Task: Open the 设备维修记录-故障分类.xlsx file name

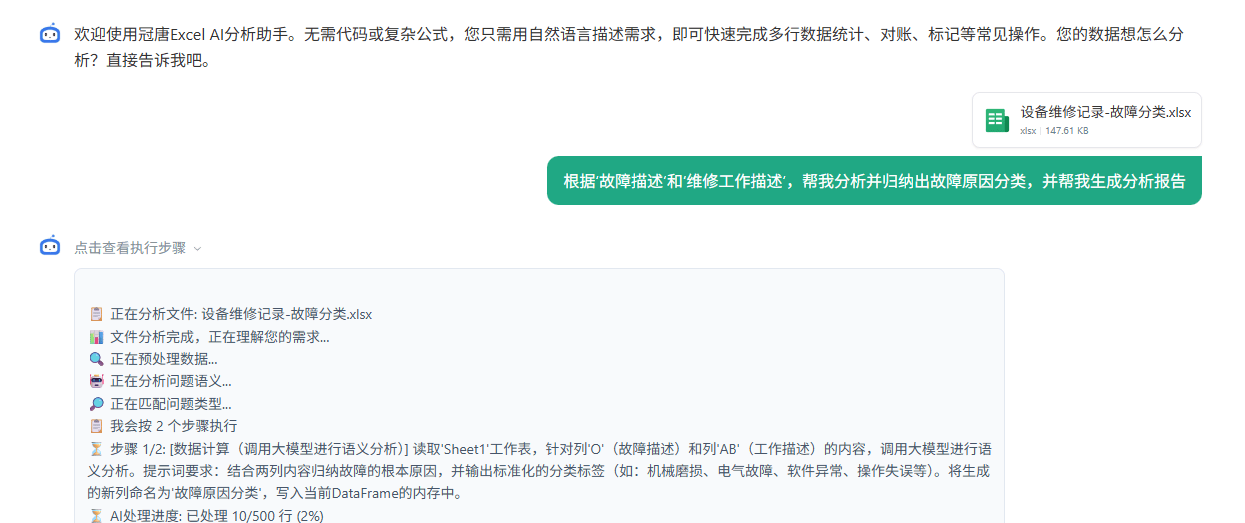Action: tap(1105, 112)
